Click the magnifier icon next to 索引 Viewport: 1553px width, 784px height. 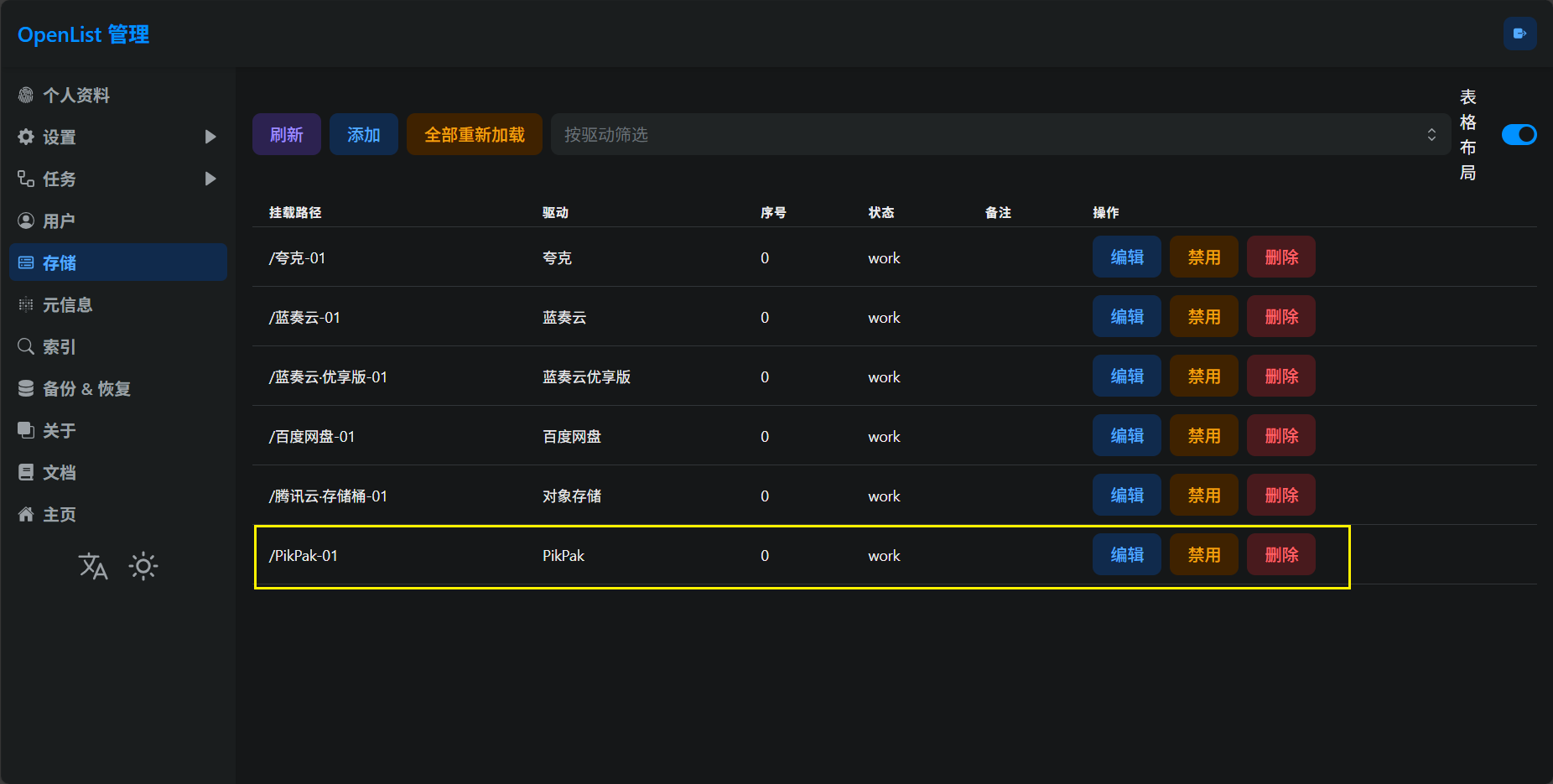pyautogui.click(x=26, y=347)
